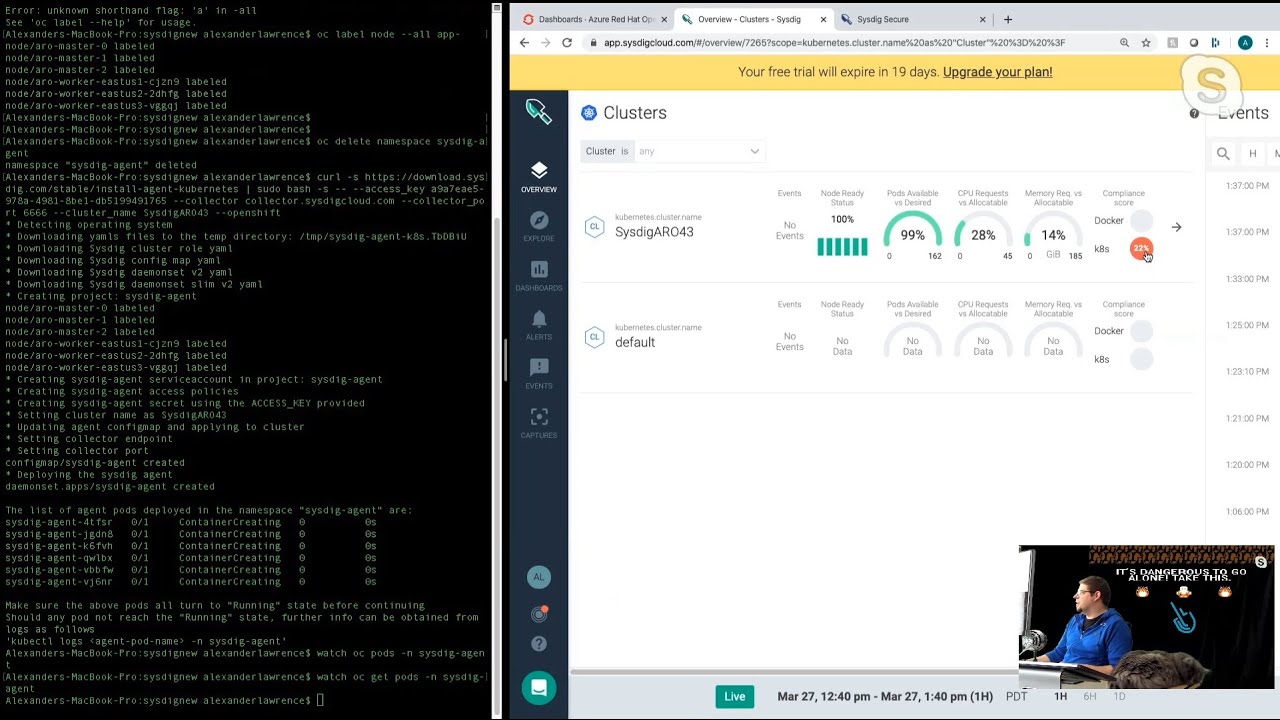
Task: Open the Cluster is any dropdown
Action: coord(671,151)
